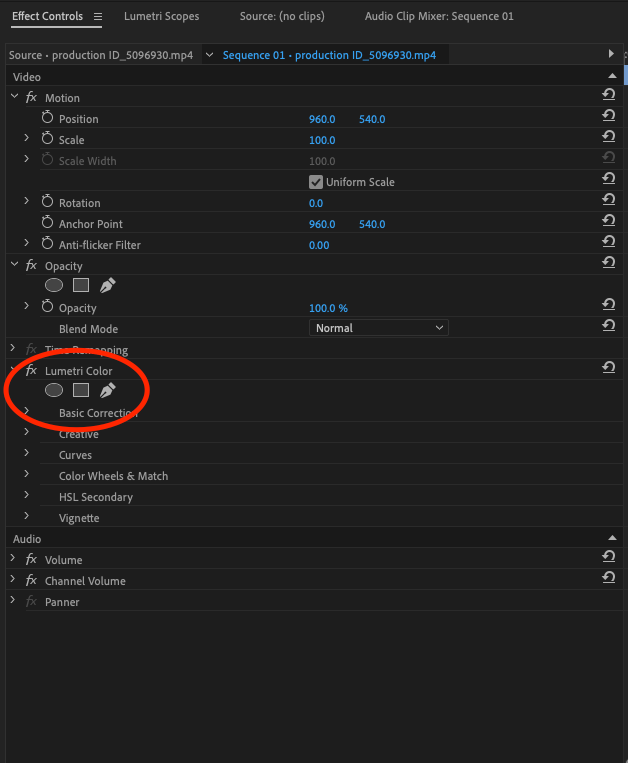Open the Blend Mode dropdown
Screen dimensions: 628x763
tap(379, 328)
